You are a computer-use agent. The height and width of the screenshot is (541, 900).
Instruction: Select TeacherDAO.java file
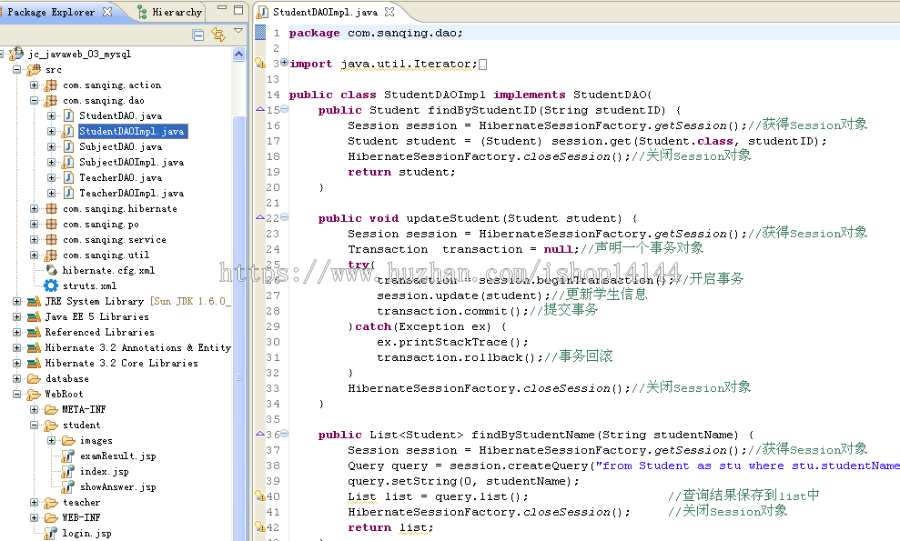coord(121,178)
